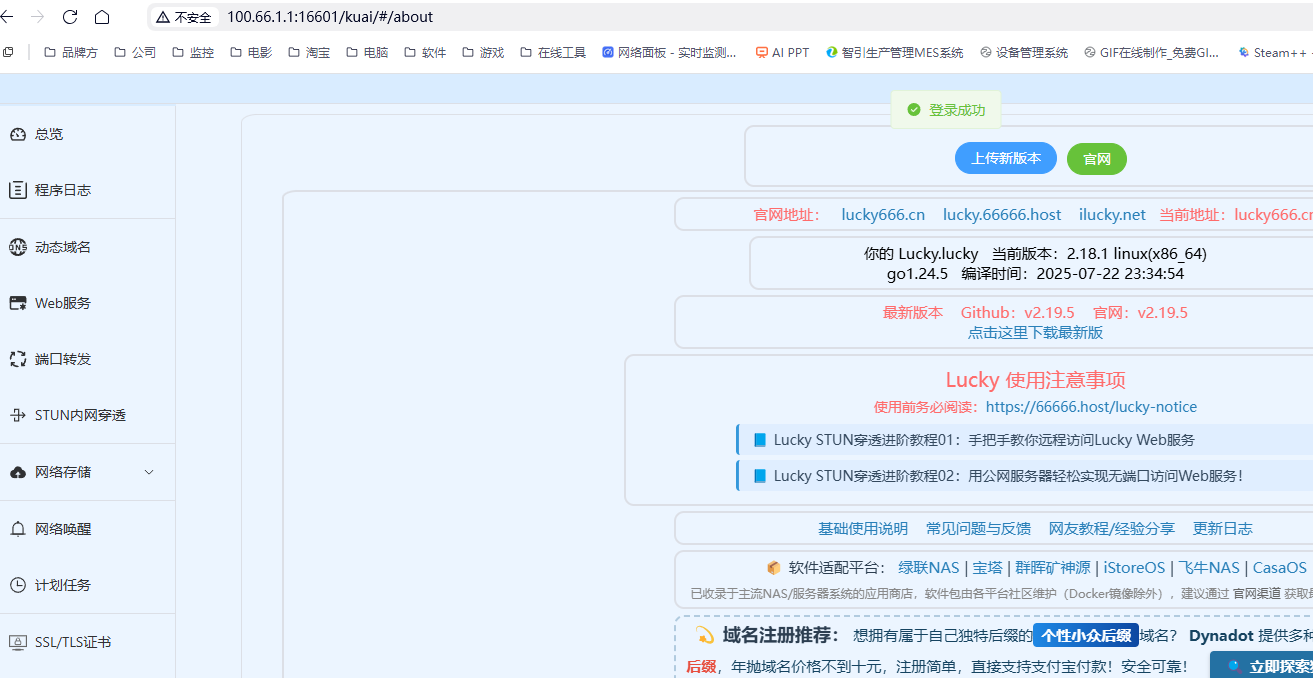
Task: Click browser forward arrow
Action: (x=38, y=17)
